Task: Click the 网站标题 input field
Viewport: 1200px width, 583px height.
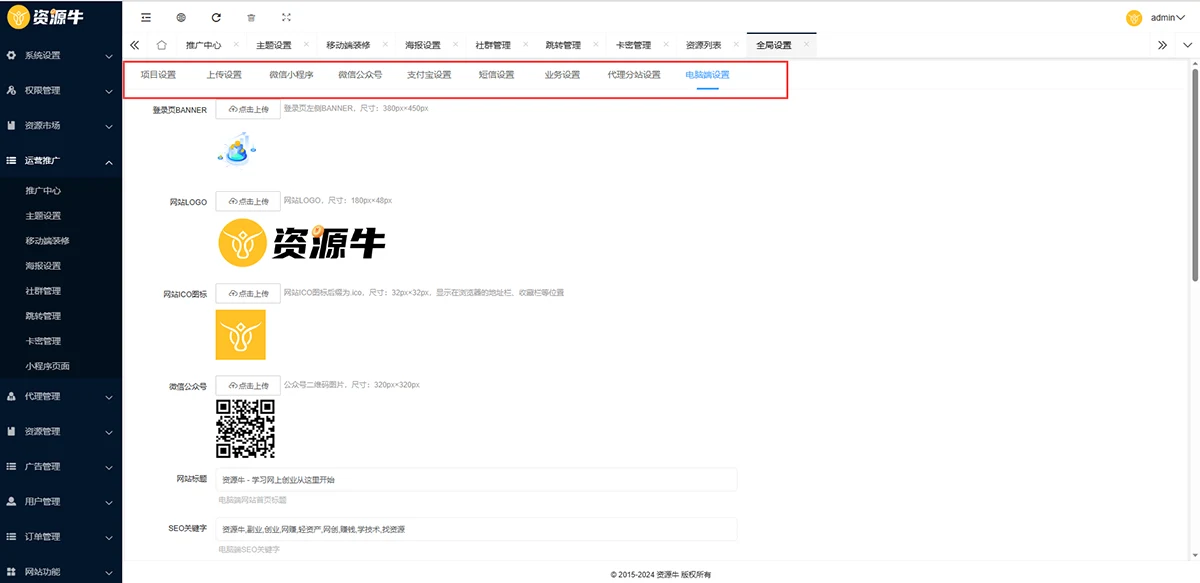Action: point(476,480)
